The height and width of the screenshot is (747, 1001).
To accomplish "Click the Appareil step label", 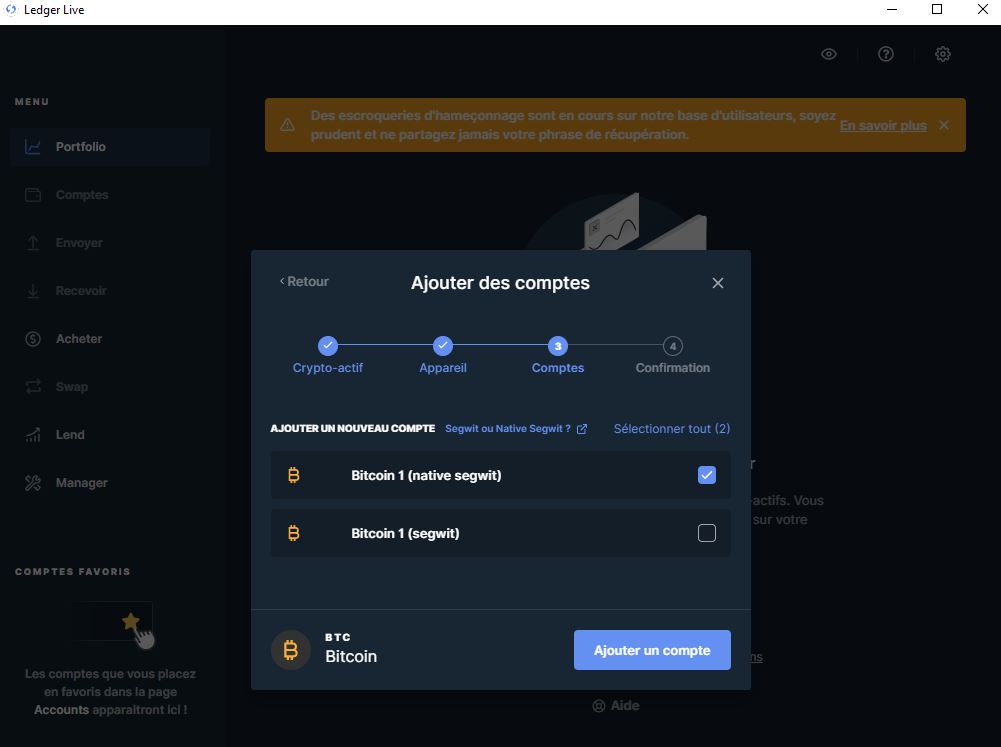I will (442, 368).
